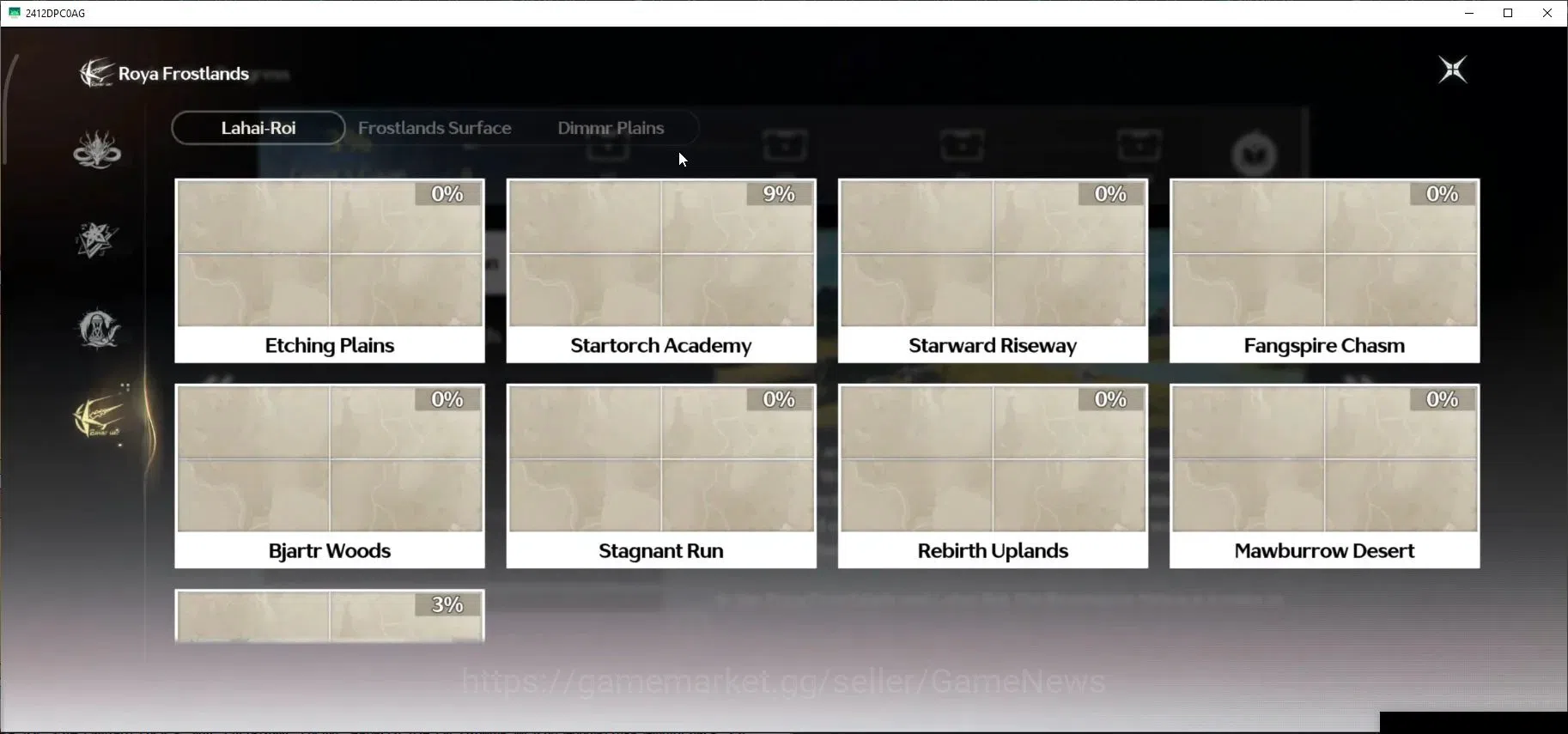Open the partially visible 3% map card

[330, 616]
